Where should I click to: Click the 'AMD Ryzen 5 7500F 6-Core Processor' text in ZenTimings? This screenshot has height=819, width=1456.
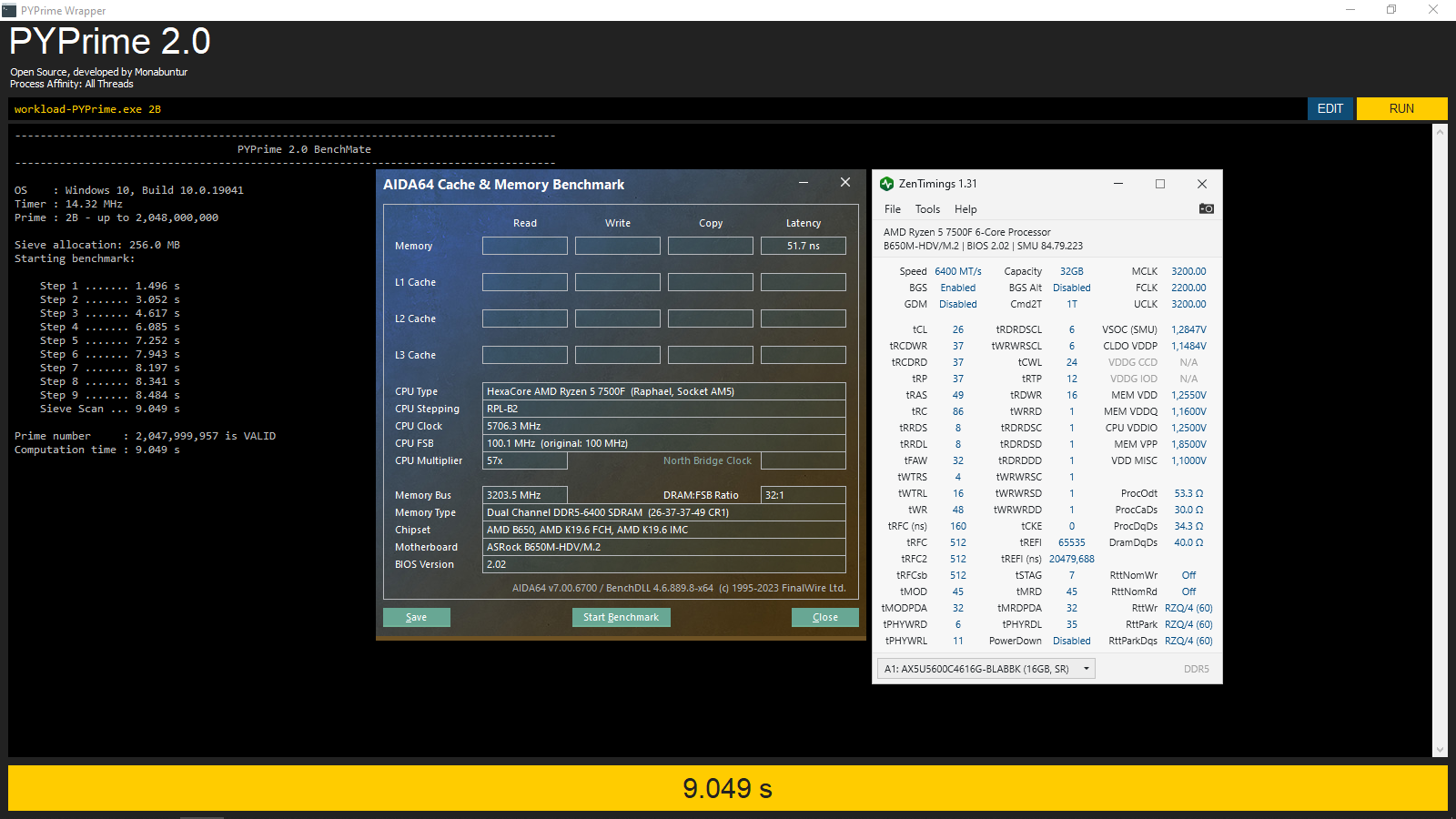tap(966, 232)
